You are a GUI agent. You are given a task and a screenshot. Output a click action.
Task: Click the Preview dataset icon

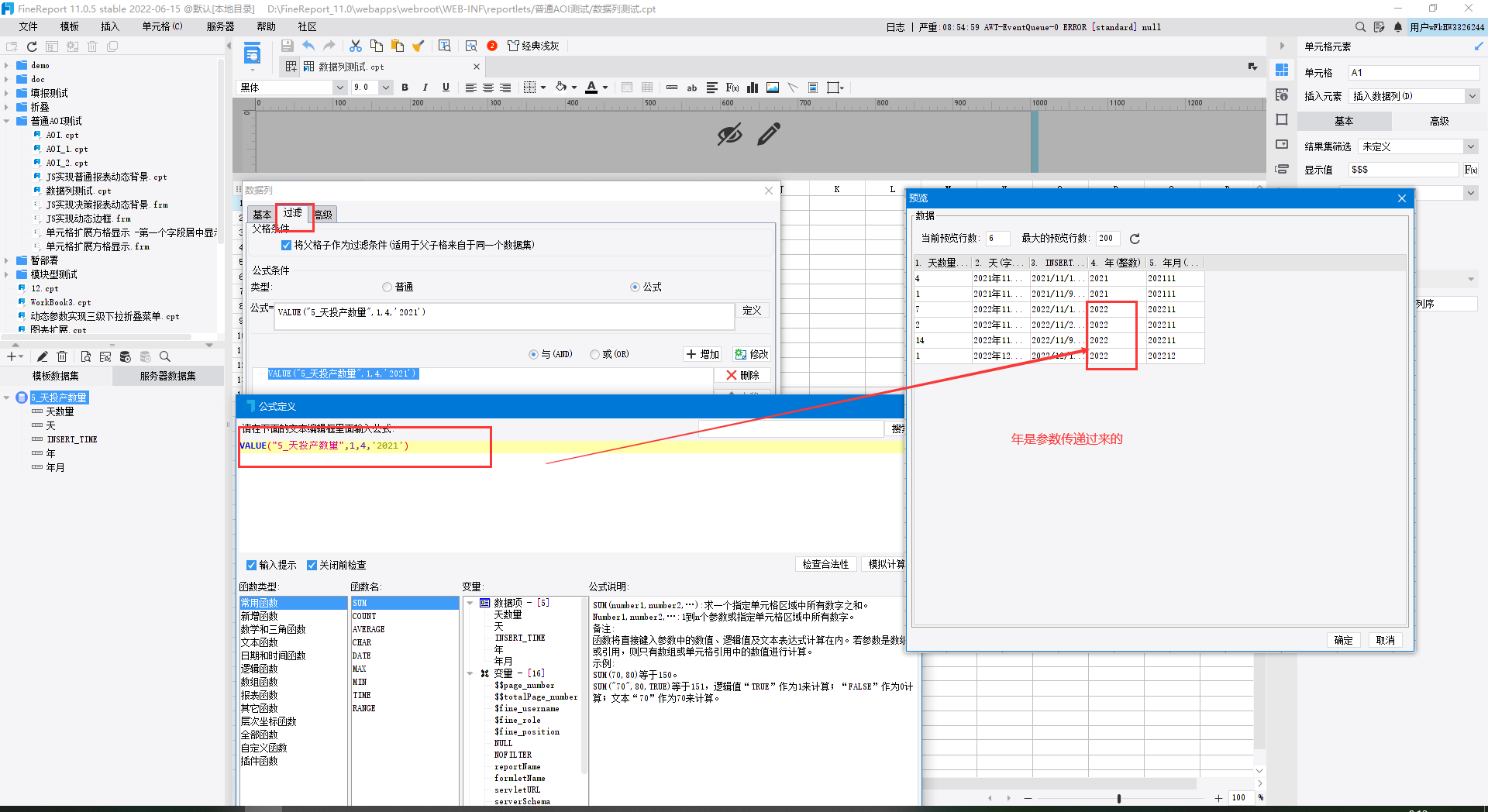(x=85, y=356)
